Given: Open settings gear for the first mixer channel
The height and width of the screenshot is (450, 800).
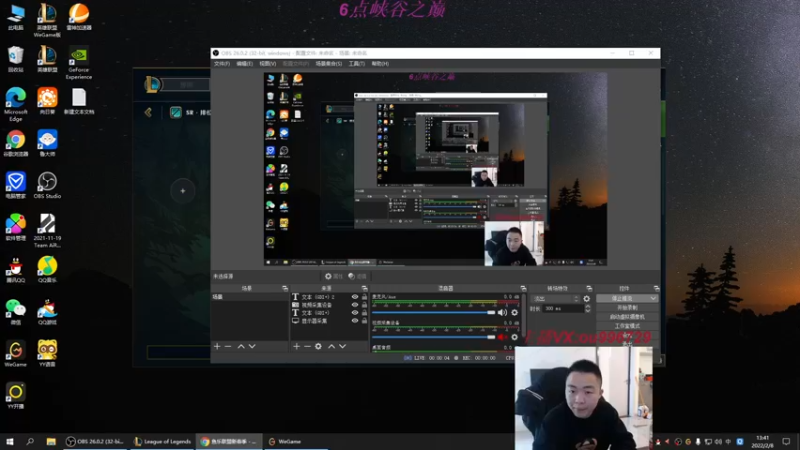Looking at the screenshot, I should [x=514, y=312].
